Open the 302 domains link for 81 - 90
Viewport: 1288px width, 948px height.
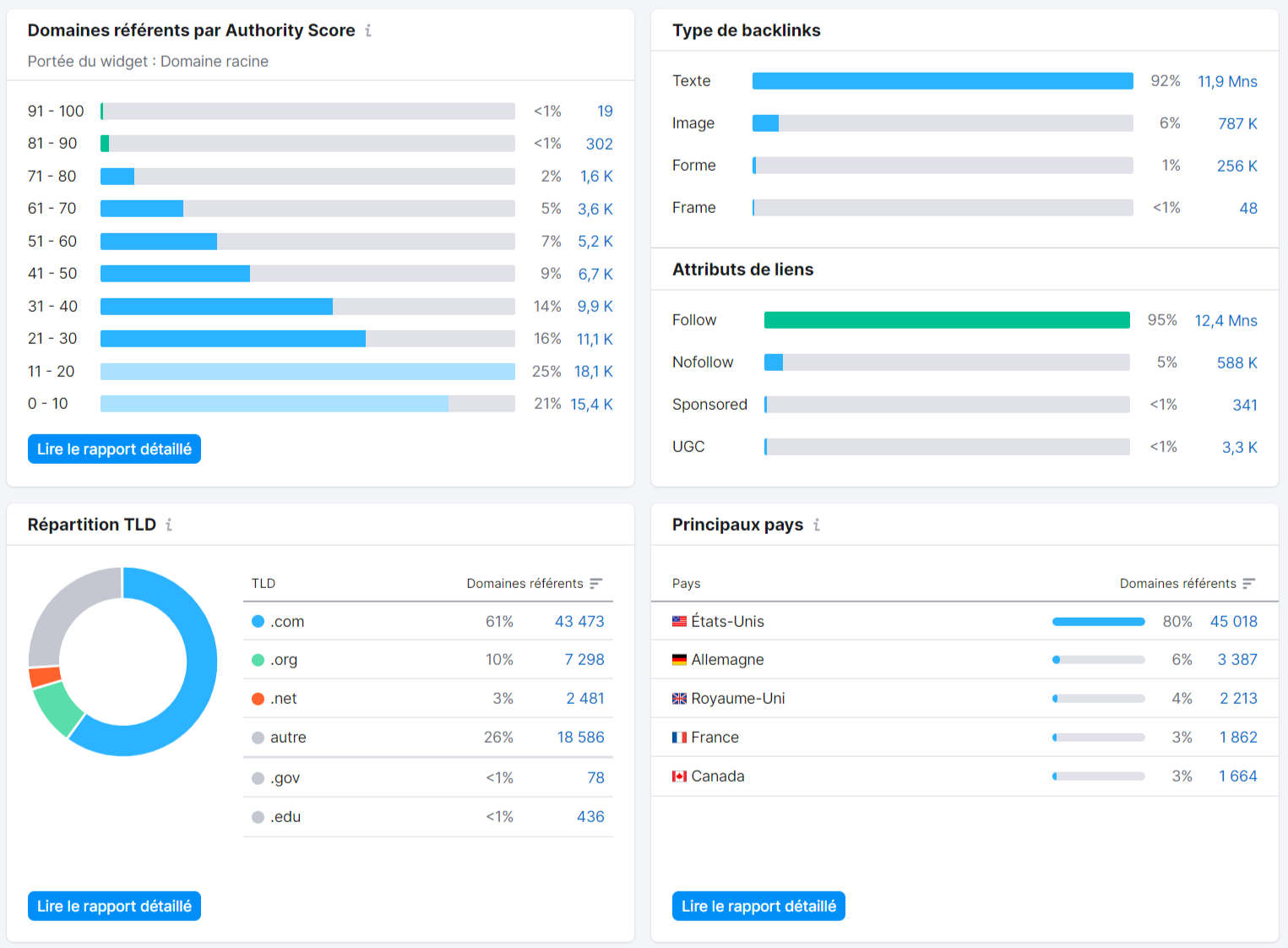(x=600, y=144)
